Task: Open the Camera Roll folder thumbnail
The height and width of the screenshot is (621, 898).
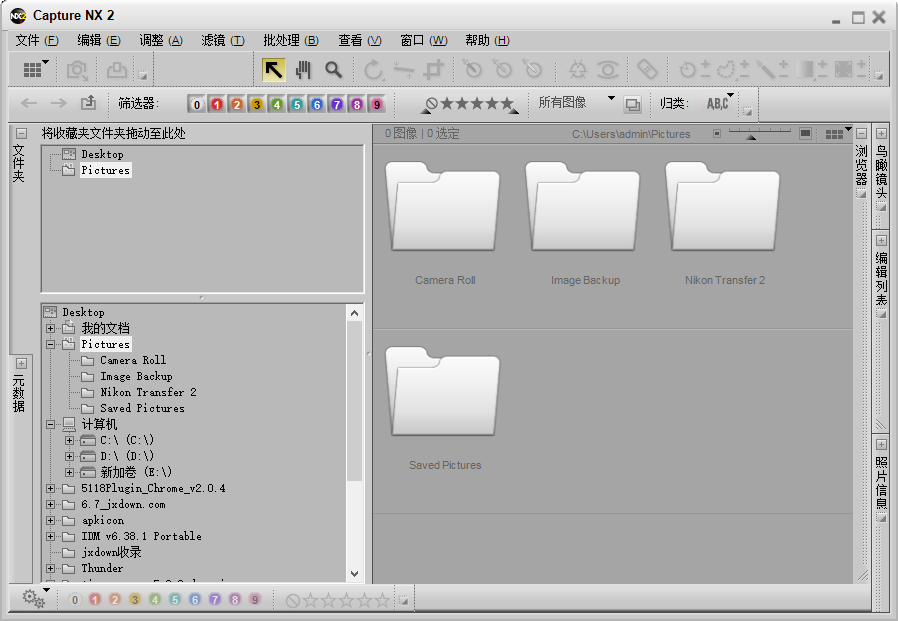Action: (x=444, y=207)
